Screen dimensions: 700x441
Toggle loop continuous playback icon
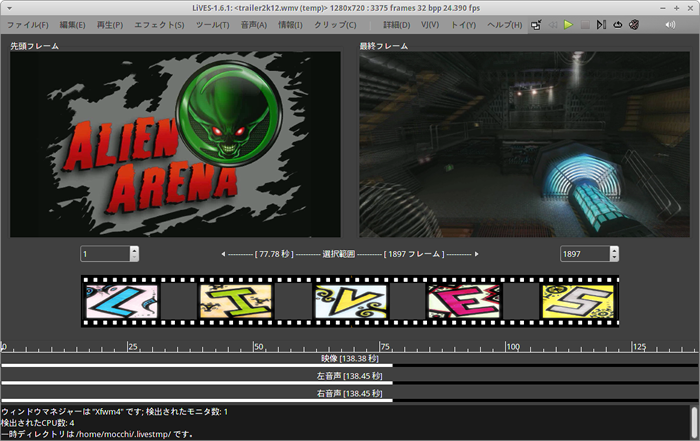617,25
